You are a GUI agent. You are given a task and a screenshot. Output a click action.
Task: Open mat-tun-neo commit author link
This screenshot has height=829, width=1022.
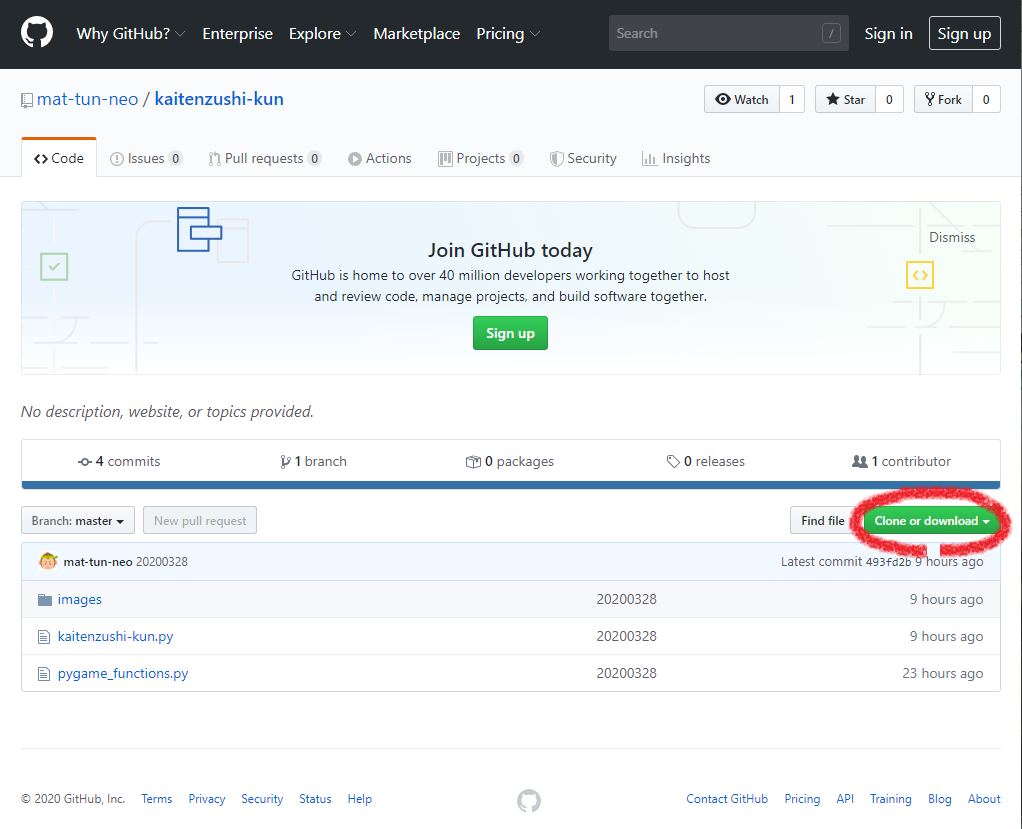(x=98, y=562)
